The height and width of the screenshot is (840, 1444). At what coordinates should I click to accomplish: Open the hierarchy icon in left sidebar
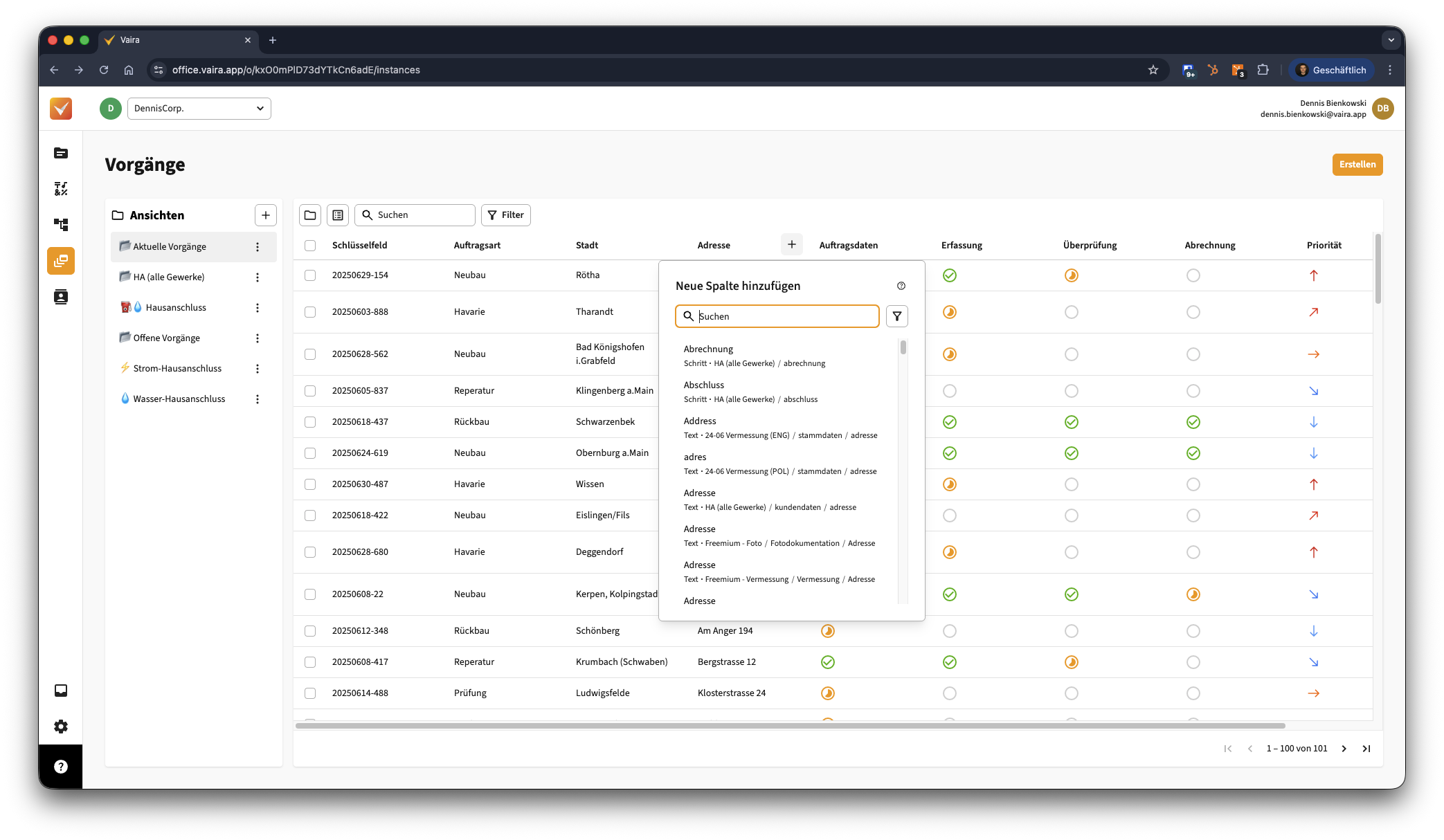61,225
